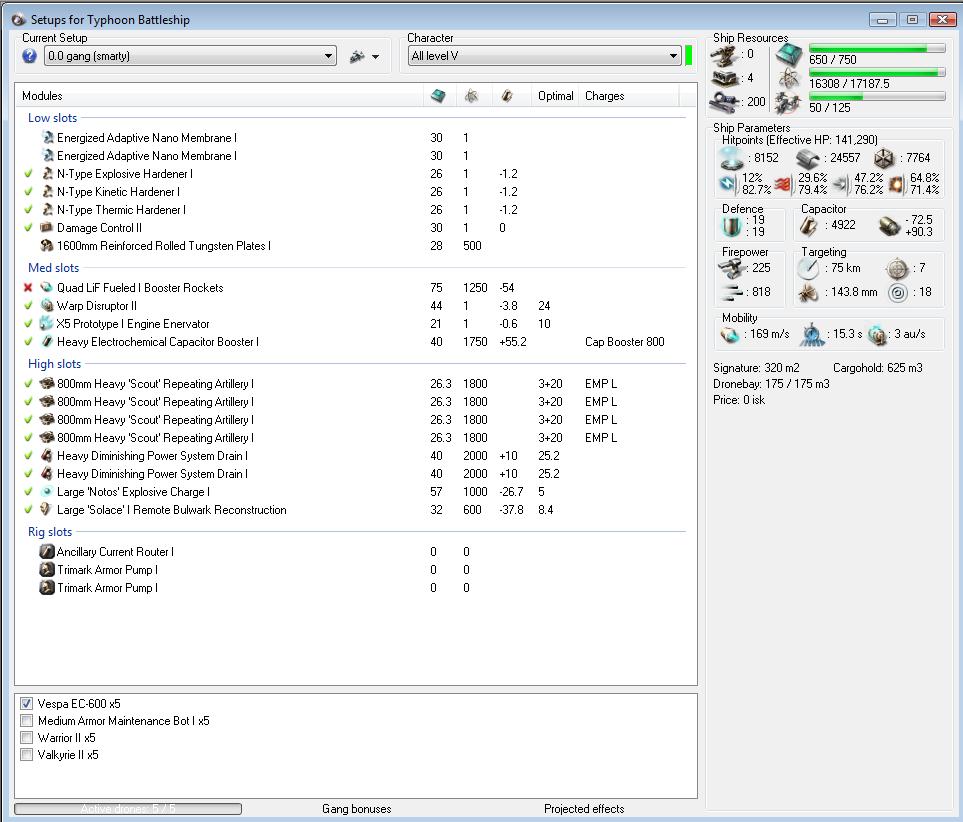
Task: Open the arrow menu beside setup tools
Action: click(x=376, y=58)
